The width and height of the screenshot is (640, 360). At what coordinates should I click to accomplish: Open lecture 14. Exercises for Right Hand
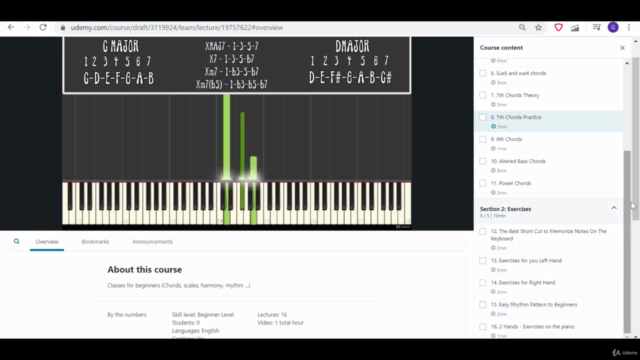[523, 282]
